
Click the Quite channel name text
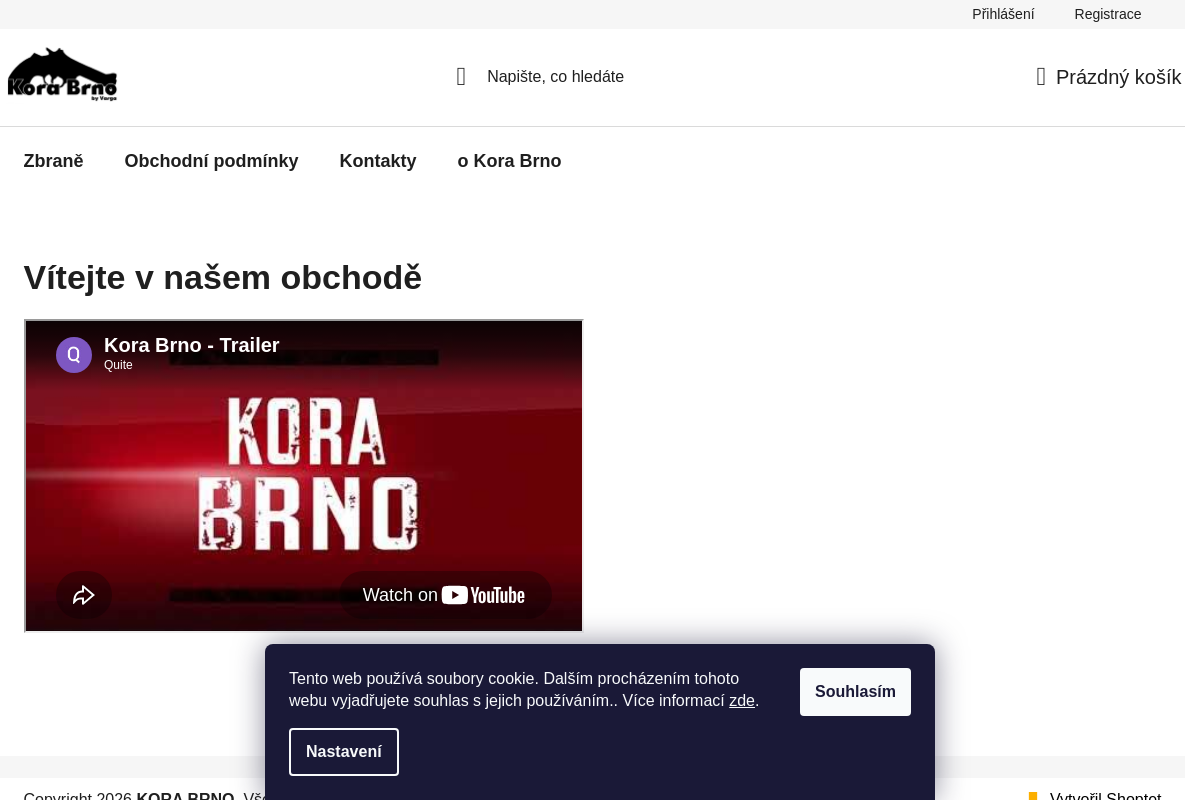tap(118, 365)
